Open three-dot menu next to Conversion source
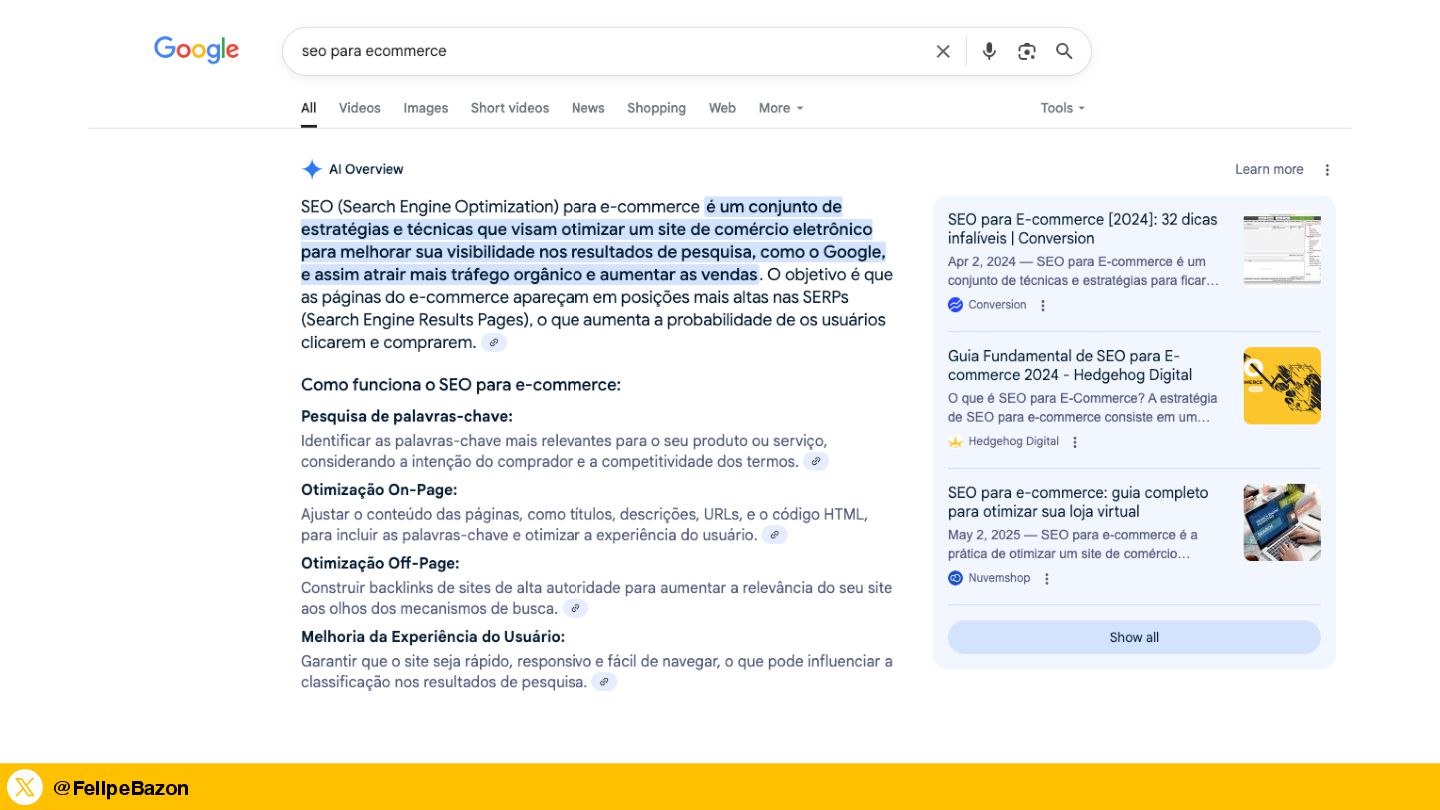Viewport: 1440px width, 810px height. point(1043,305)
